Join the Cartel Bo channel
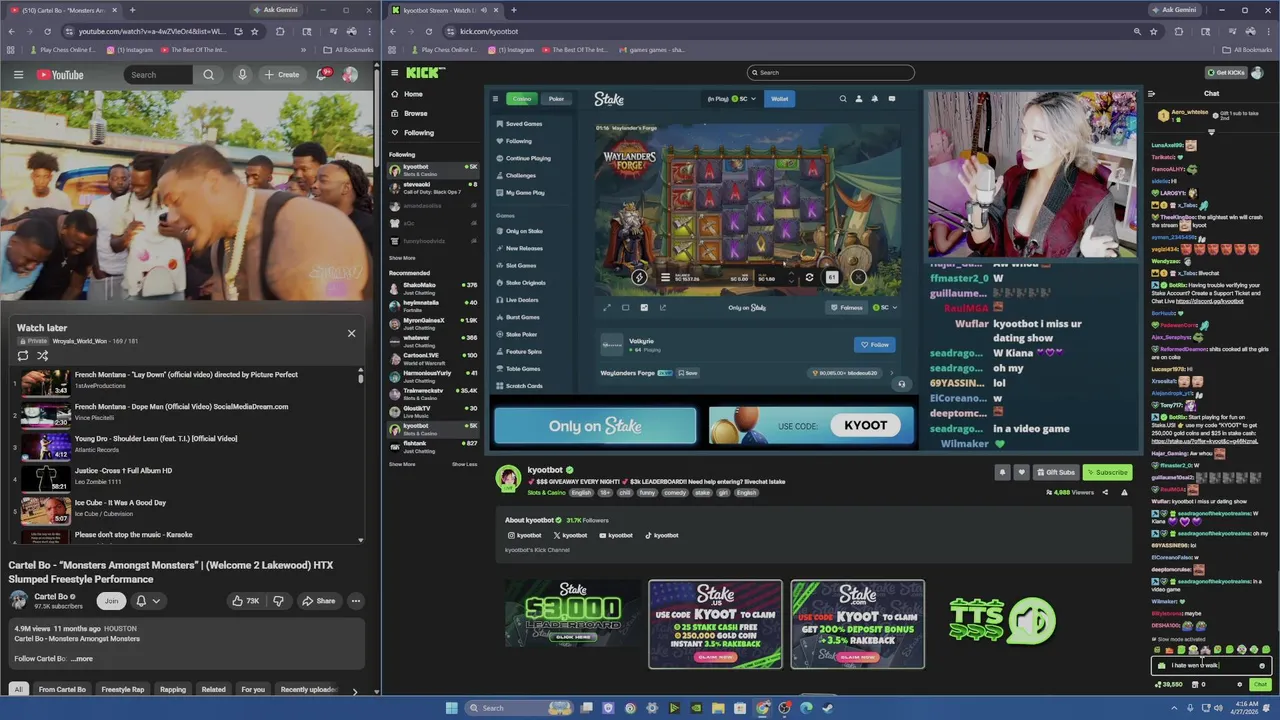 click(x=111, y=601)
